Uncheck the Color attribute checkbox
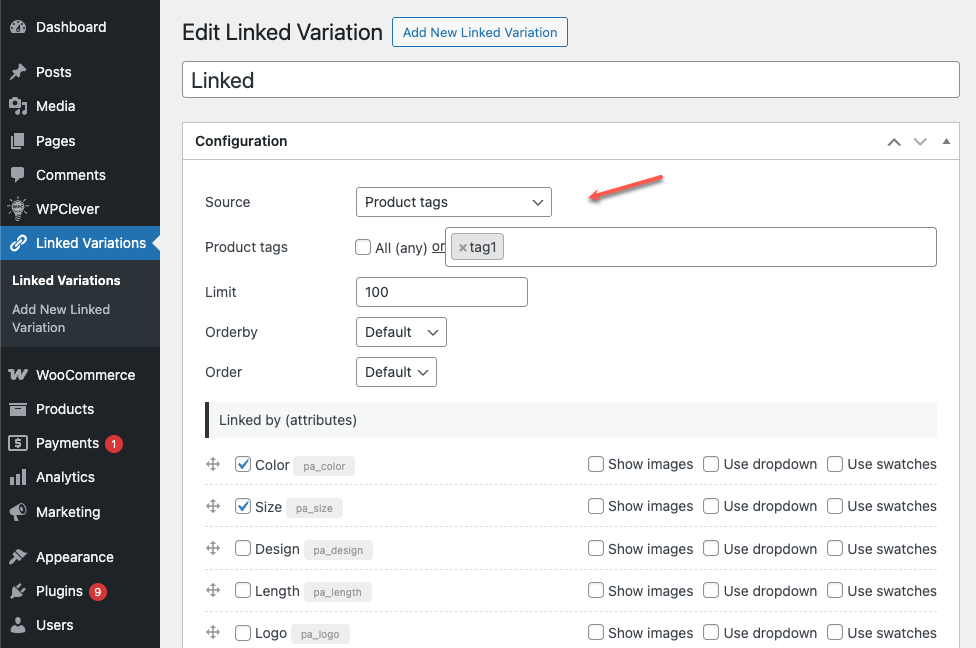The height and width of the screenshot is (648, 976). (243, 464)
